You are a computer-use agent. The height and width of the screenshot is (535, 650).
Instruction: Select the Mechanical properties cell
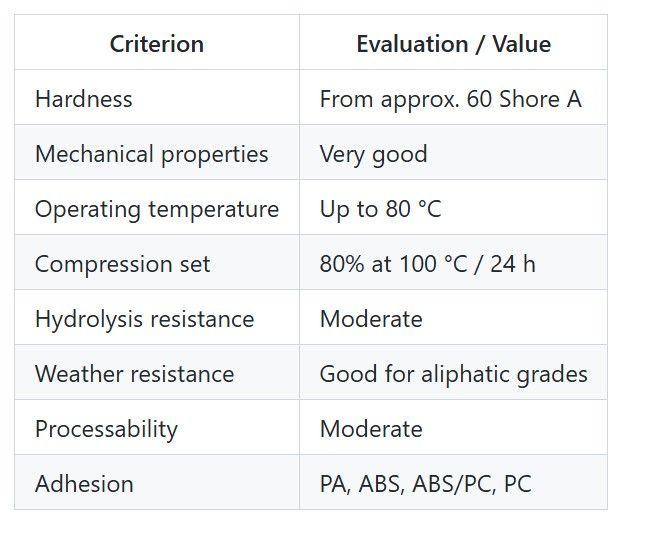coord(152,154)
